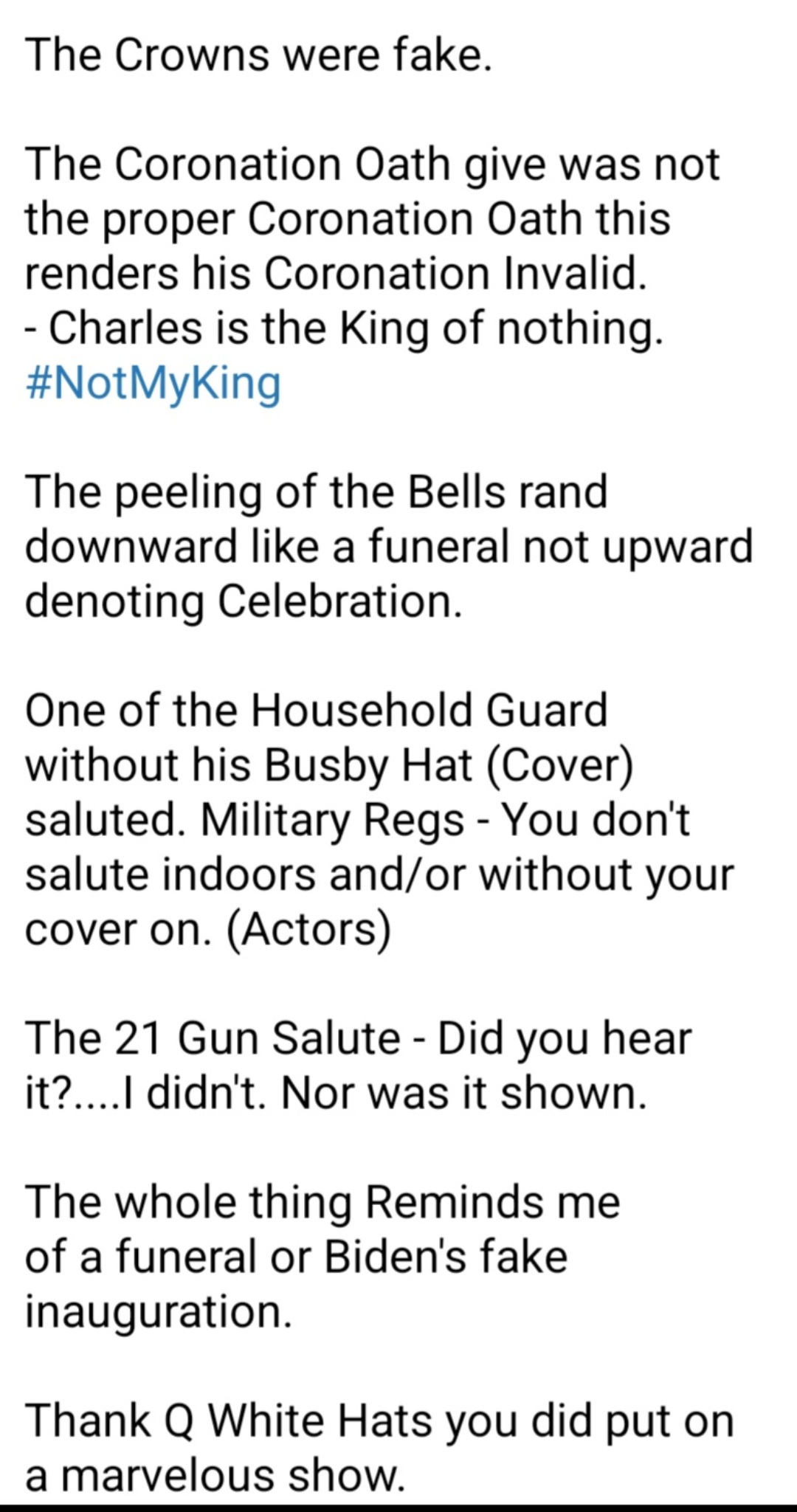797x1512 pixels.
Task: Click the parenthetical word "(Cover)"
Action: [559, 764]
